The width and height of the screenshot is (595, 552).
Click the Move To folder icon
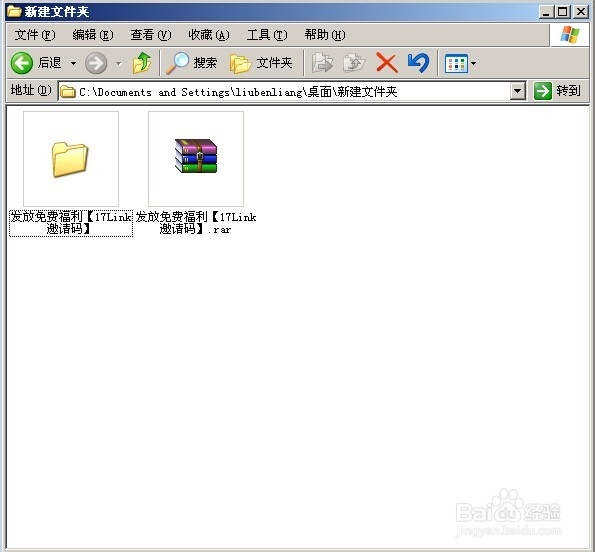[x=322, y=63]
